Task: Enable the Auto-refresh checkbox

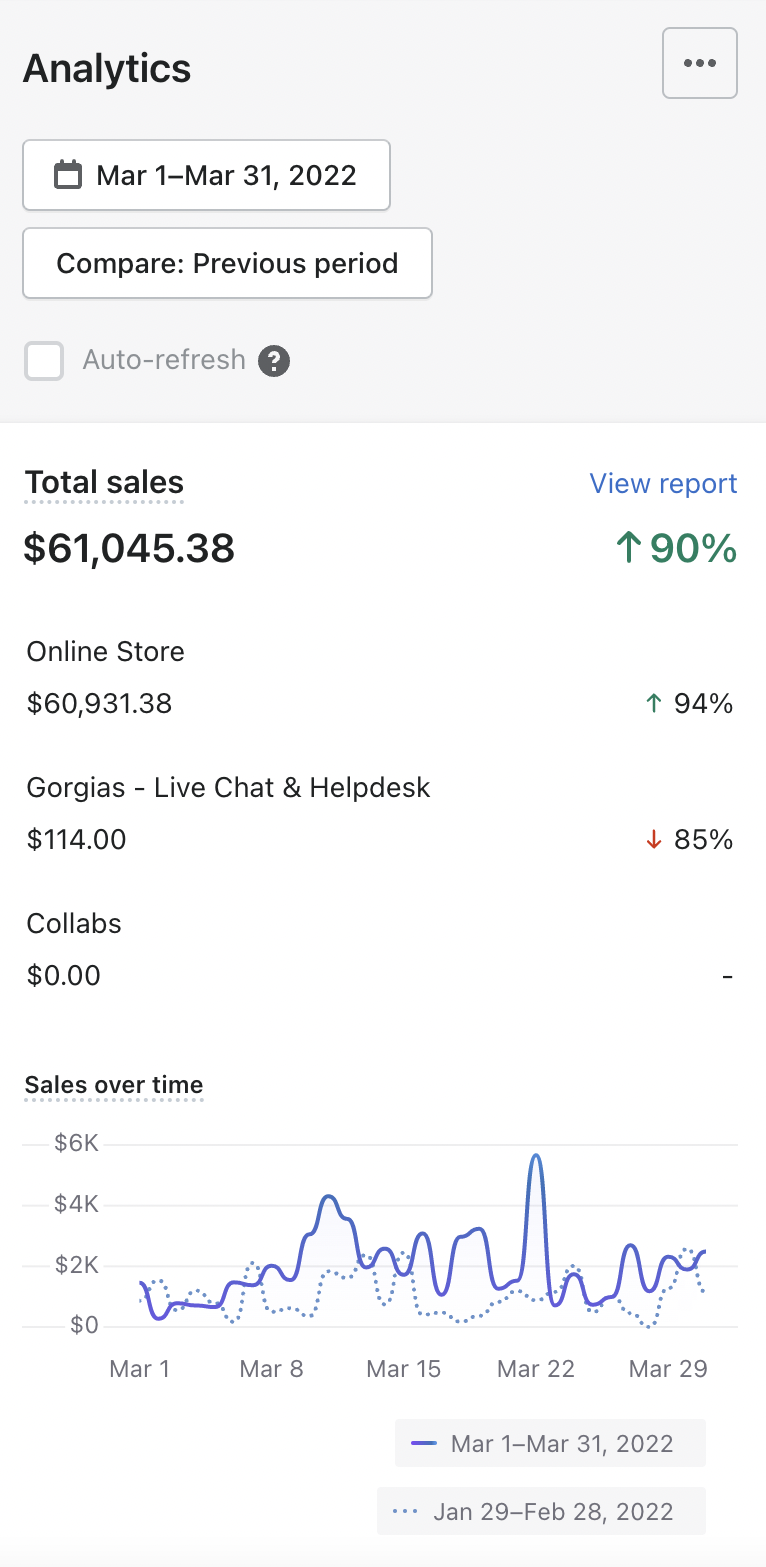Action: point(44,360)
